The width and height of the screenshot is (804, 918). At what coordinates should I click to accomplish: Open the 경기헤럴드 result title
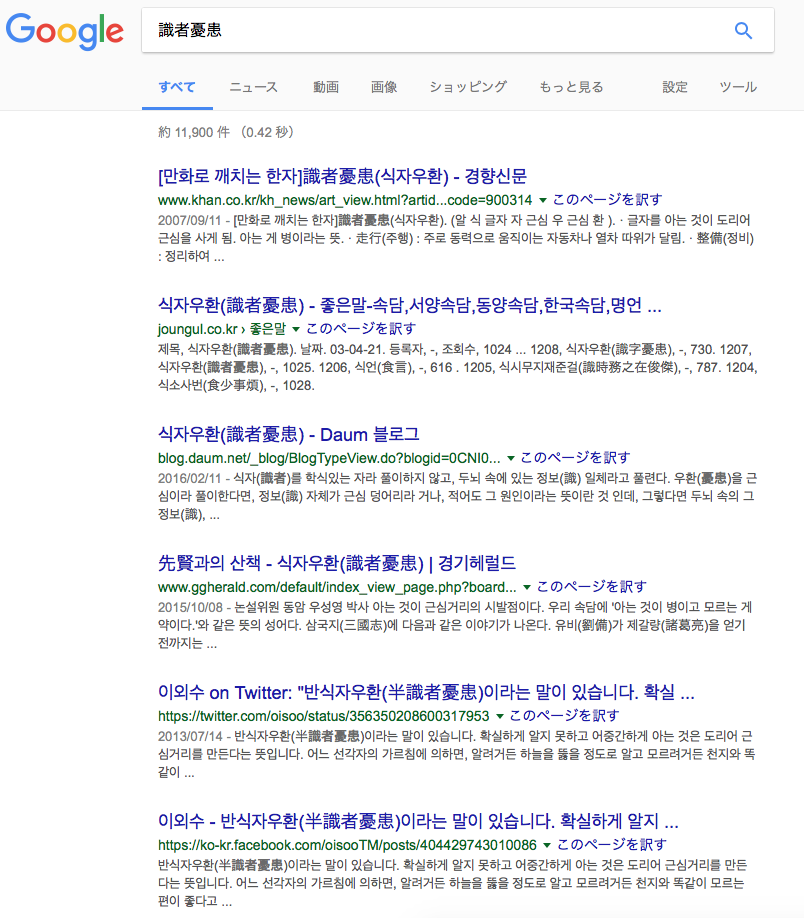click(x=337, y=563)
